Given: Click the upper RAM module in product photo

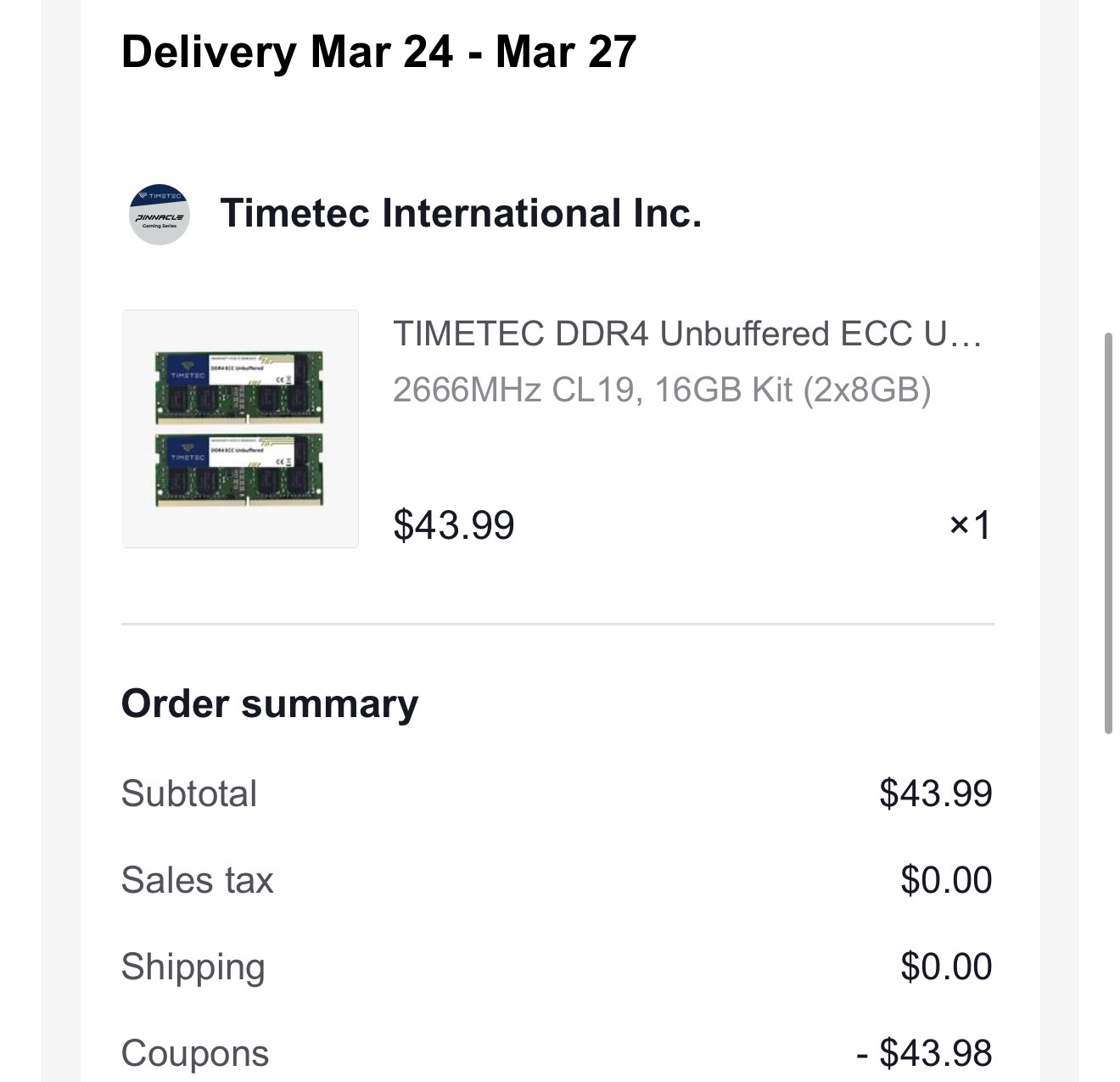Looking at the screenshot, I should click(239, 387).
